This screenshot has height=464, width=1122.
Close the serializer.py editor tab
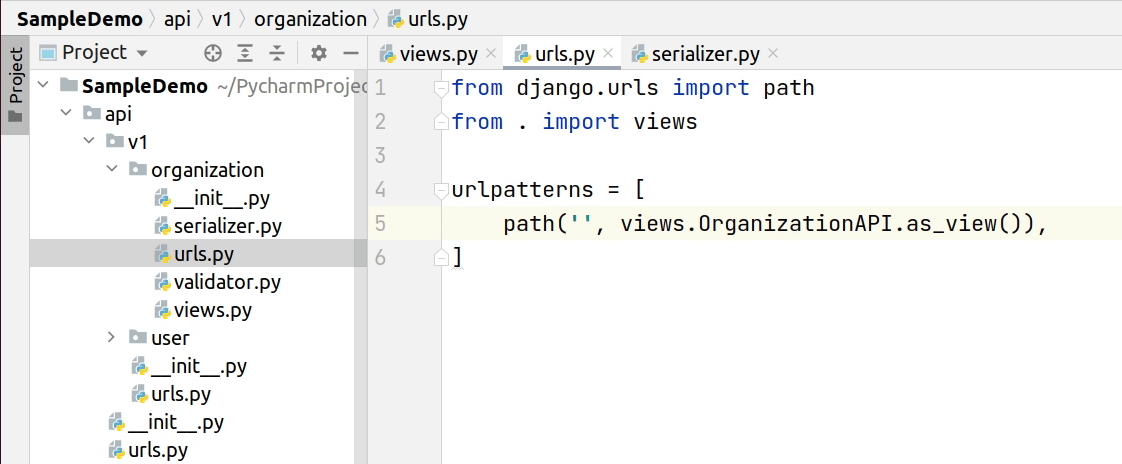tap(772, 54)
